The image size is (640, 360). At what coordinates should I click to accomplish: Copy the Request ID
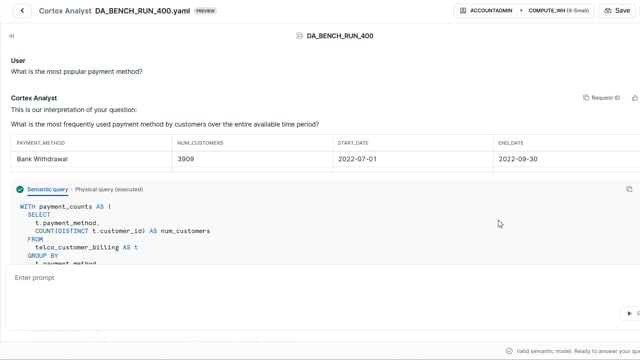601,98
